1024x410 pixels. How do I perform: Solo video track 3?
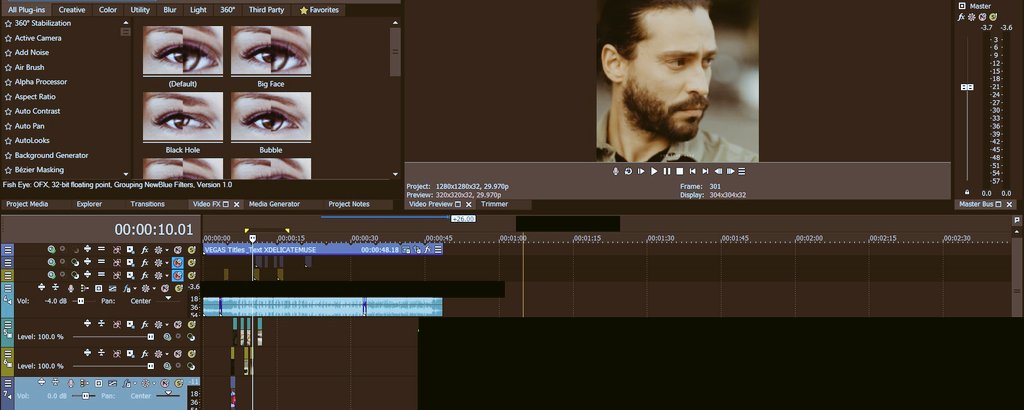coord(192,275)
